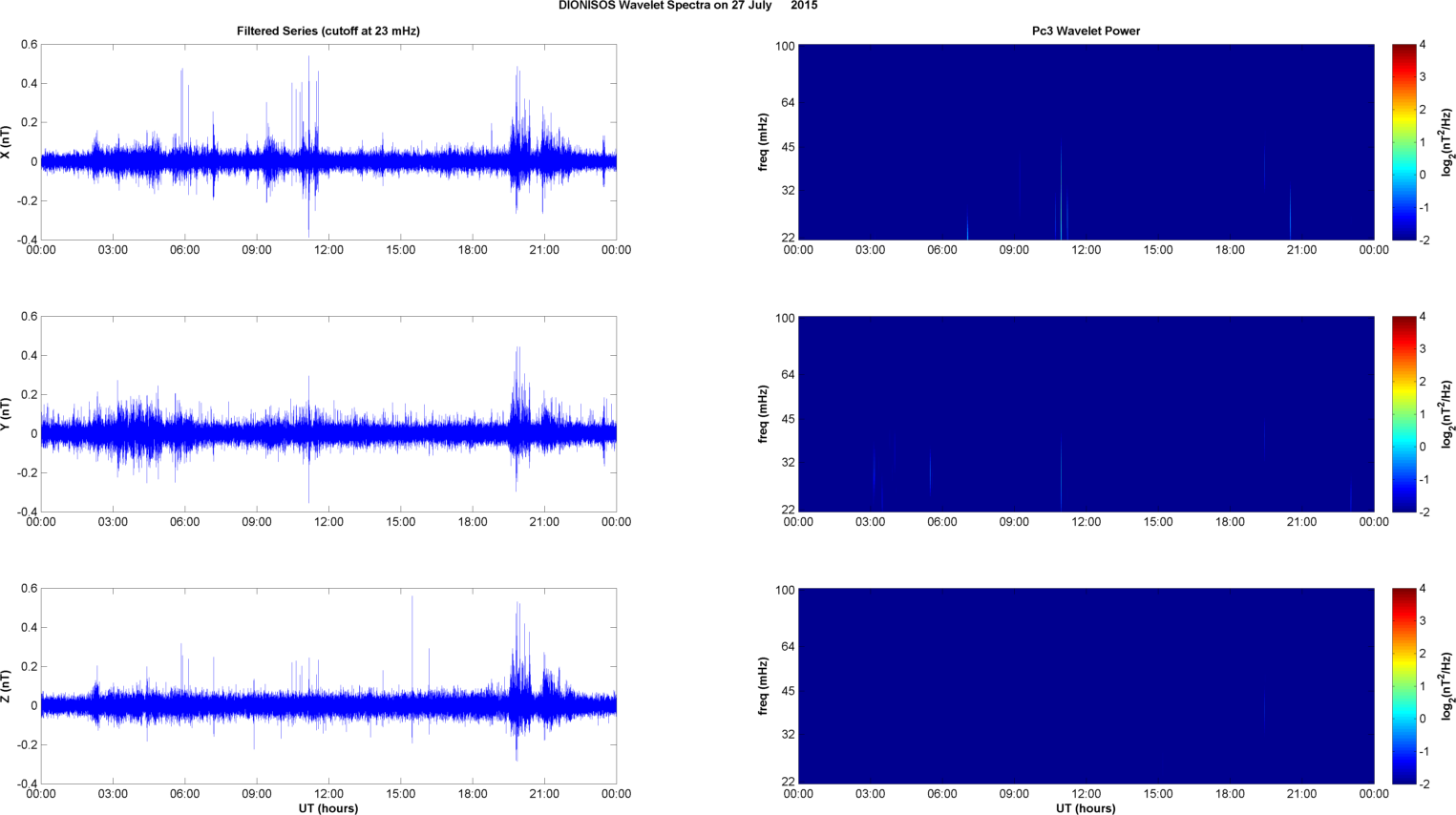
Task: Click 'freq (mHz)' label of the X wavelet spectrogram
Action: [x=764, y=142]
